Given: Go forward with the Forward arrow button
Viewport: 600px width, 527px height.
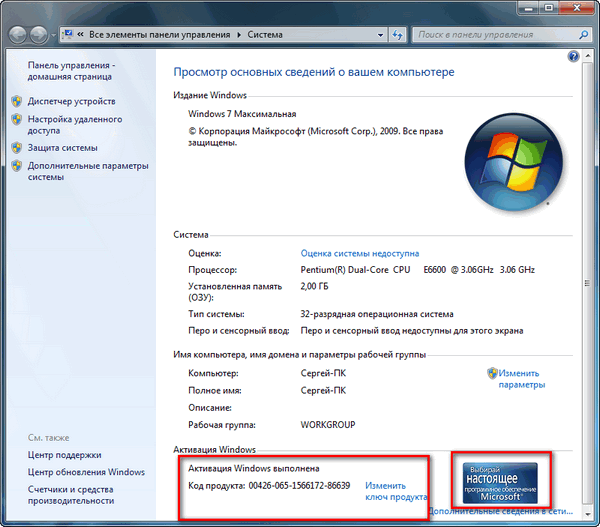Looking at the screenshot, I should [x=39, y=35].
